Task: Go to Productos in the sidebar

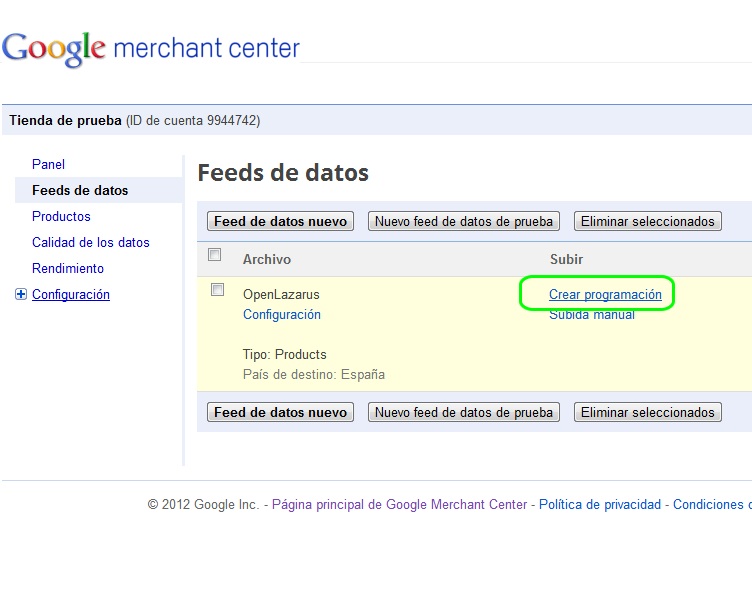Action: pos(61,216)
